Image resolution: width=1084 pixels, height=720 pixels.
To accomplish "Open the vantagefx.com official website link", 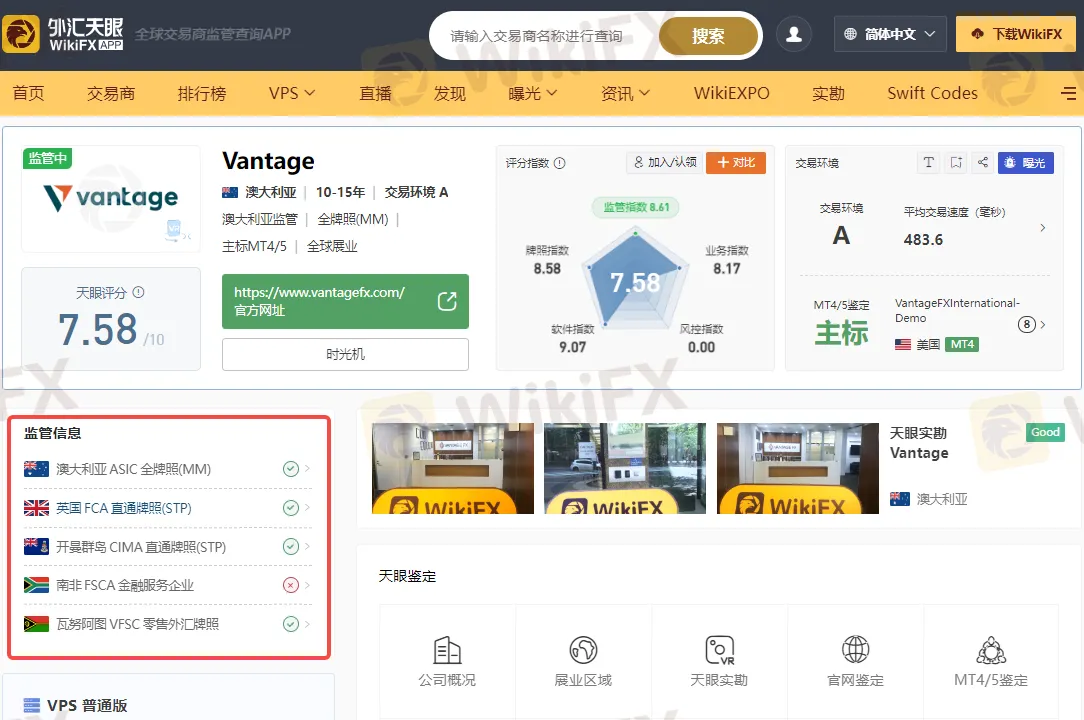I will 345,302.
